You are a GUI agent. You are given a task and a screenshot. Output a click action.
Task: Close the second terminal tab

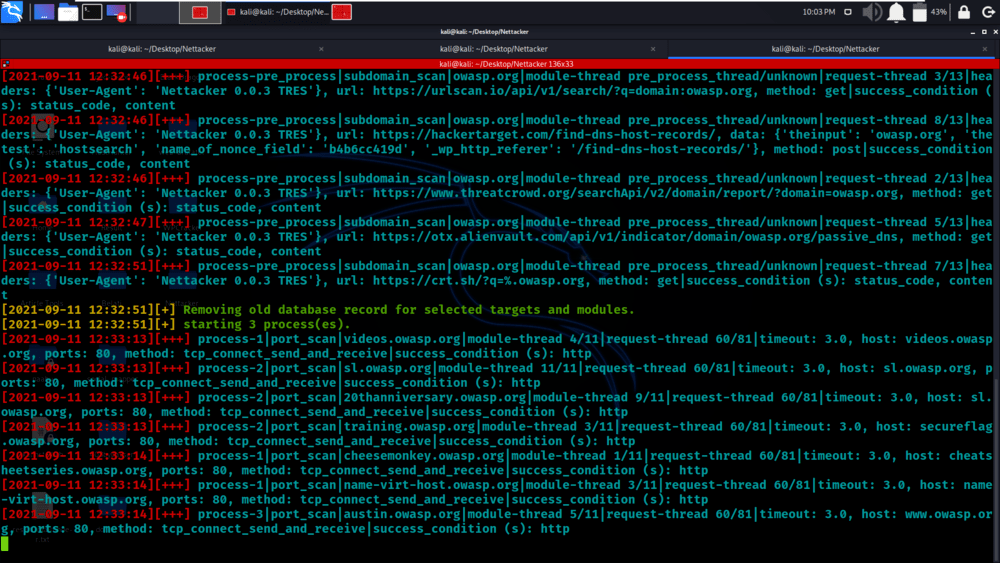click(653, 49)
